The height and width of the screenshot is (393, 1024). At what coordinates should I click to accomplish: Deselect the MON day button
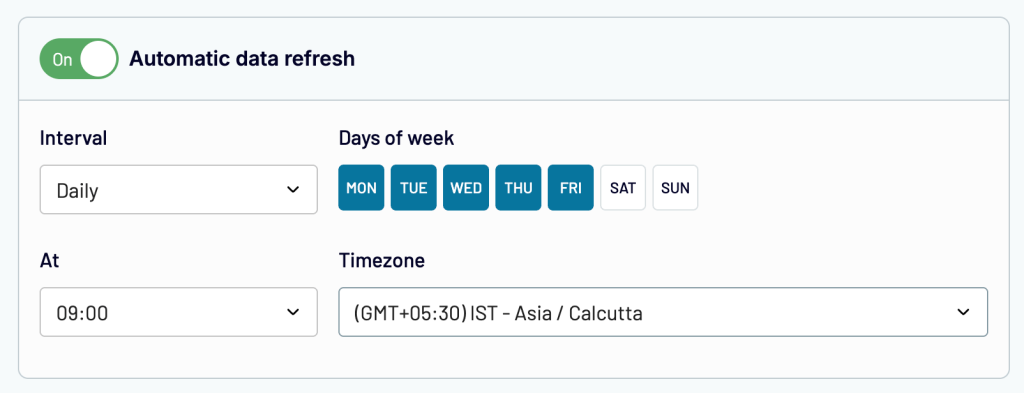coord(361,187)
